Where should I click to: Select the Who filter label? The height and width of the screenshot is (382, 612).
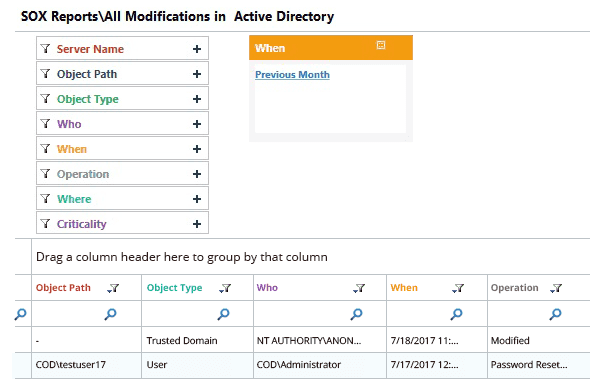(x=69, y=124)
